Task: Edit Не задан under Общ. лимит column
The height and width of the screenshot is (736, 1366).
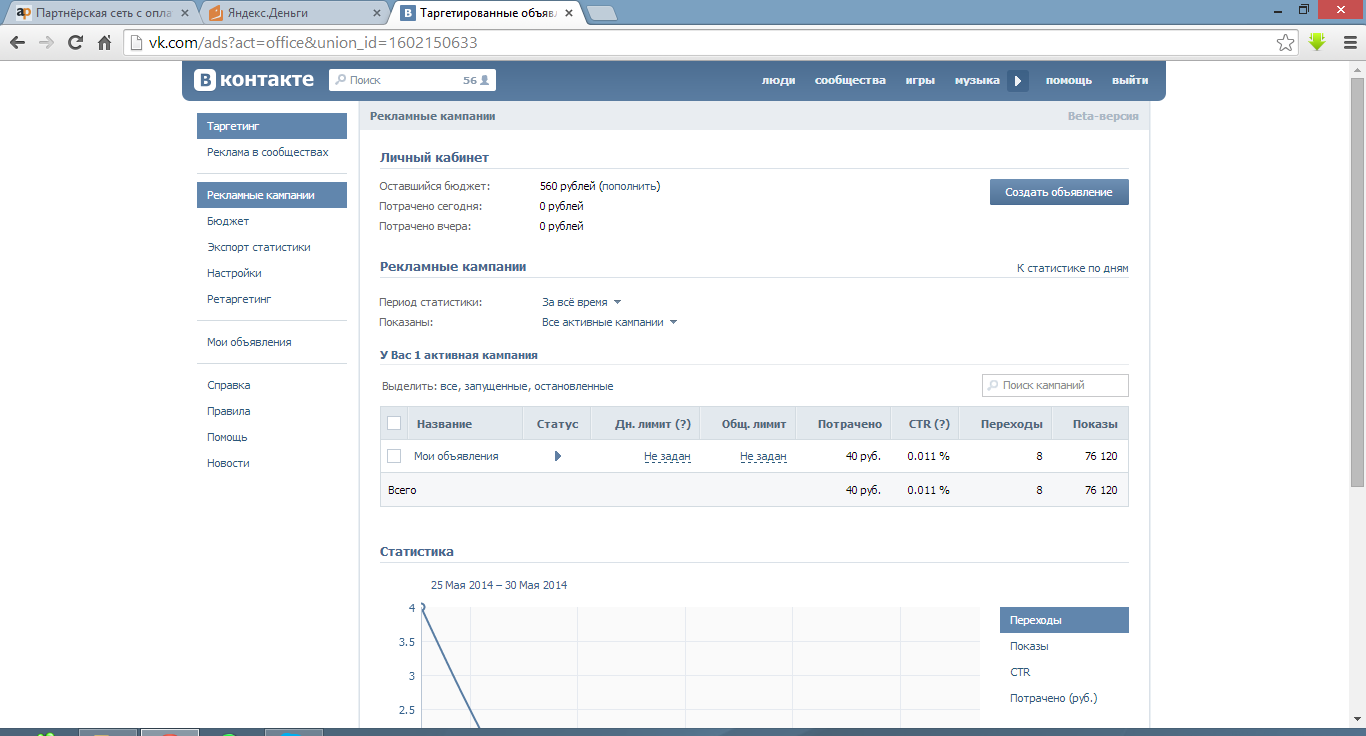Action: tap(763, 456)
